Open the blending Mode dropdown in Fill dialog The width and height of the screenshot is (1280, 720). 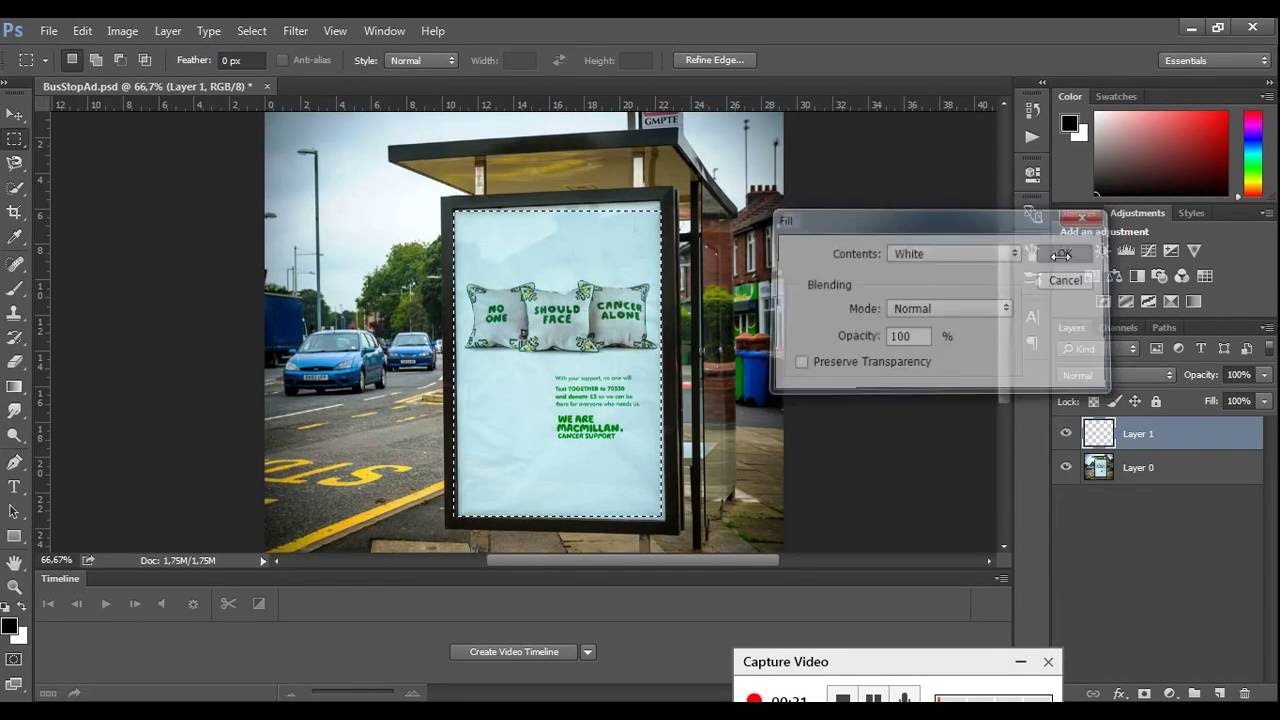[949, 309]
